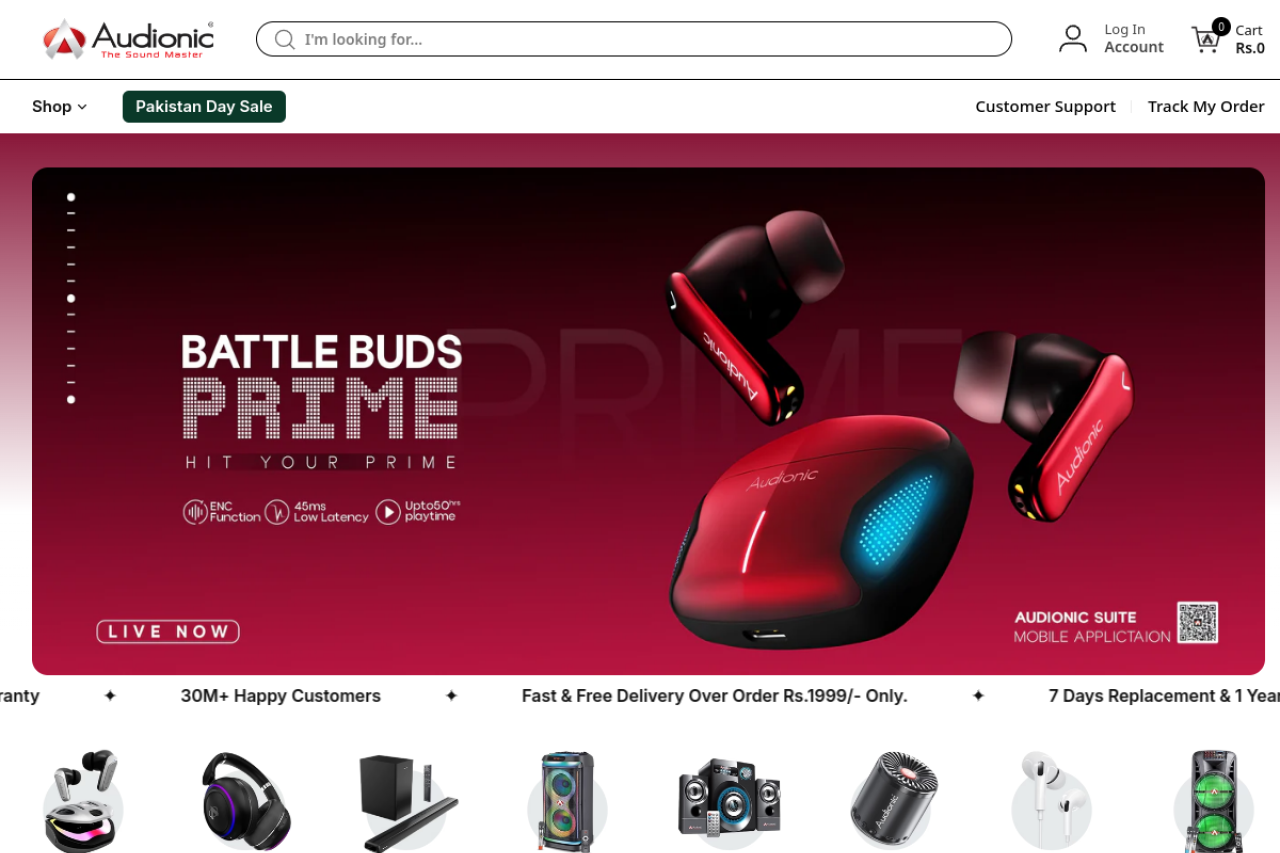The width and height of the screenshot is (1280, 853).
Task: Click the Audionic logo
Action: click(x=128, y=39)
